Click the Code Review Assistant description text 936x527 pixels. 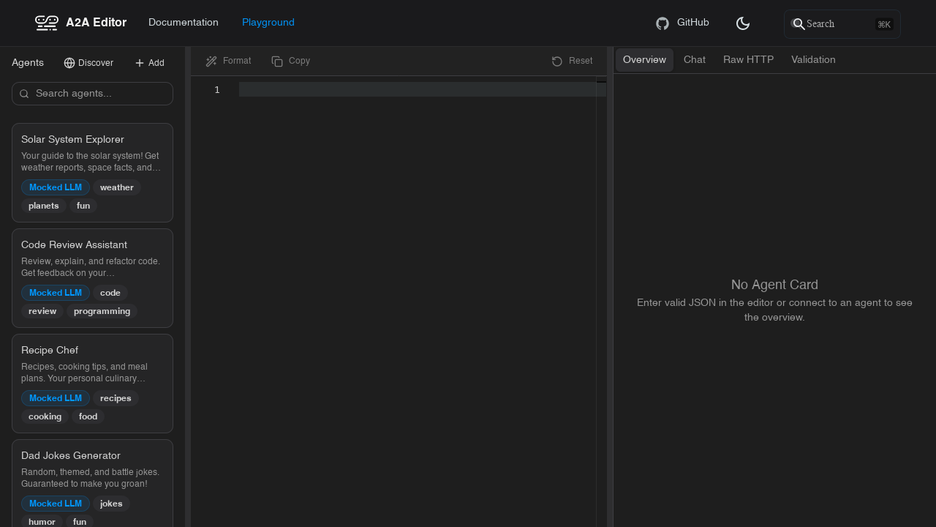91,267
